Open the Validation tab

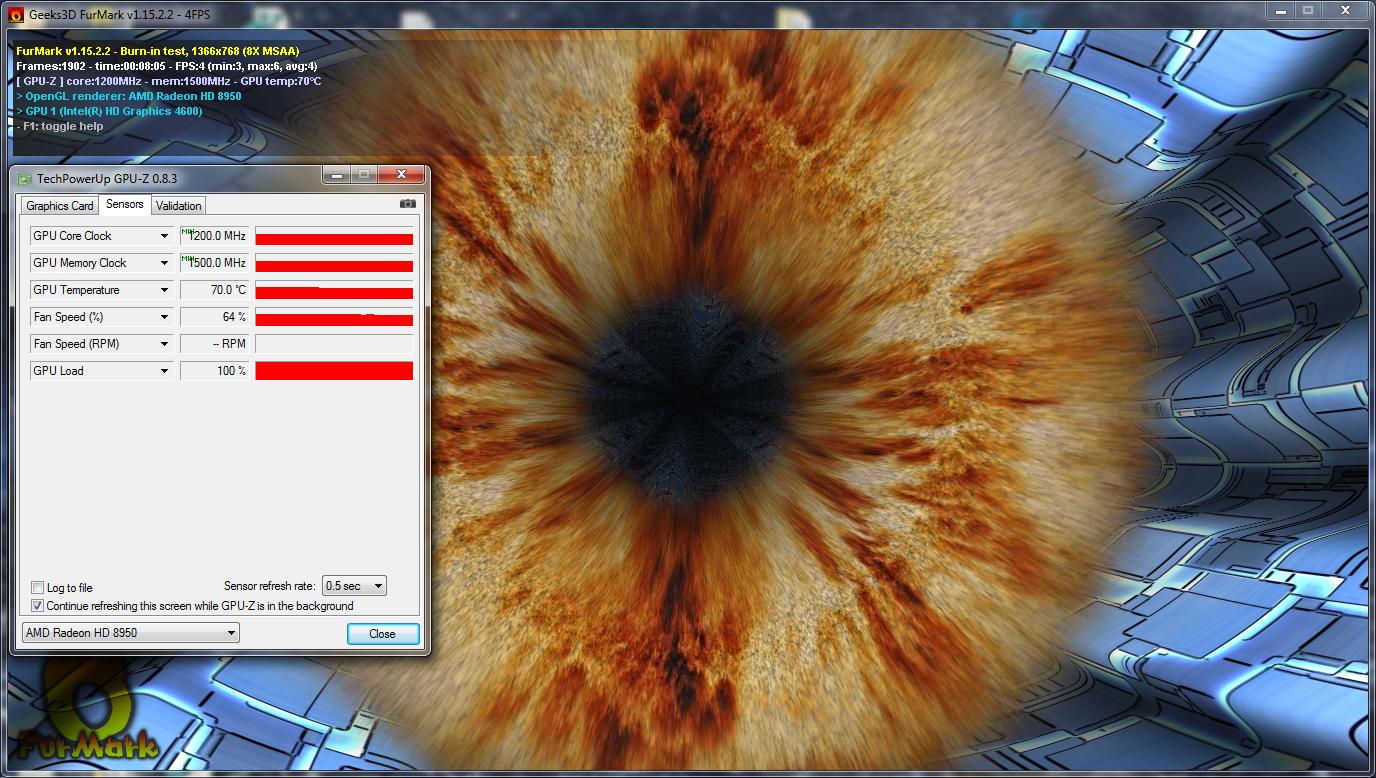[179, 206]
